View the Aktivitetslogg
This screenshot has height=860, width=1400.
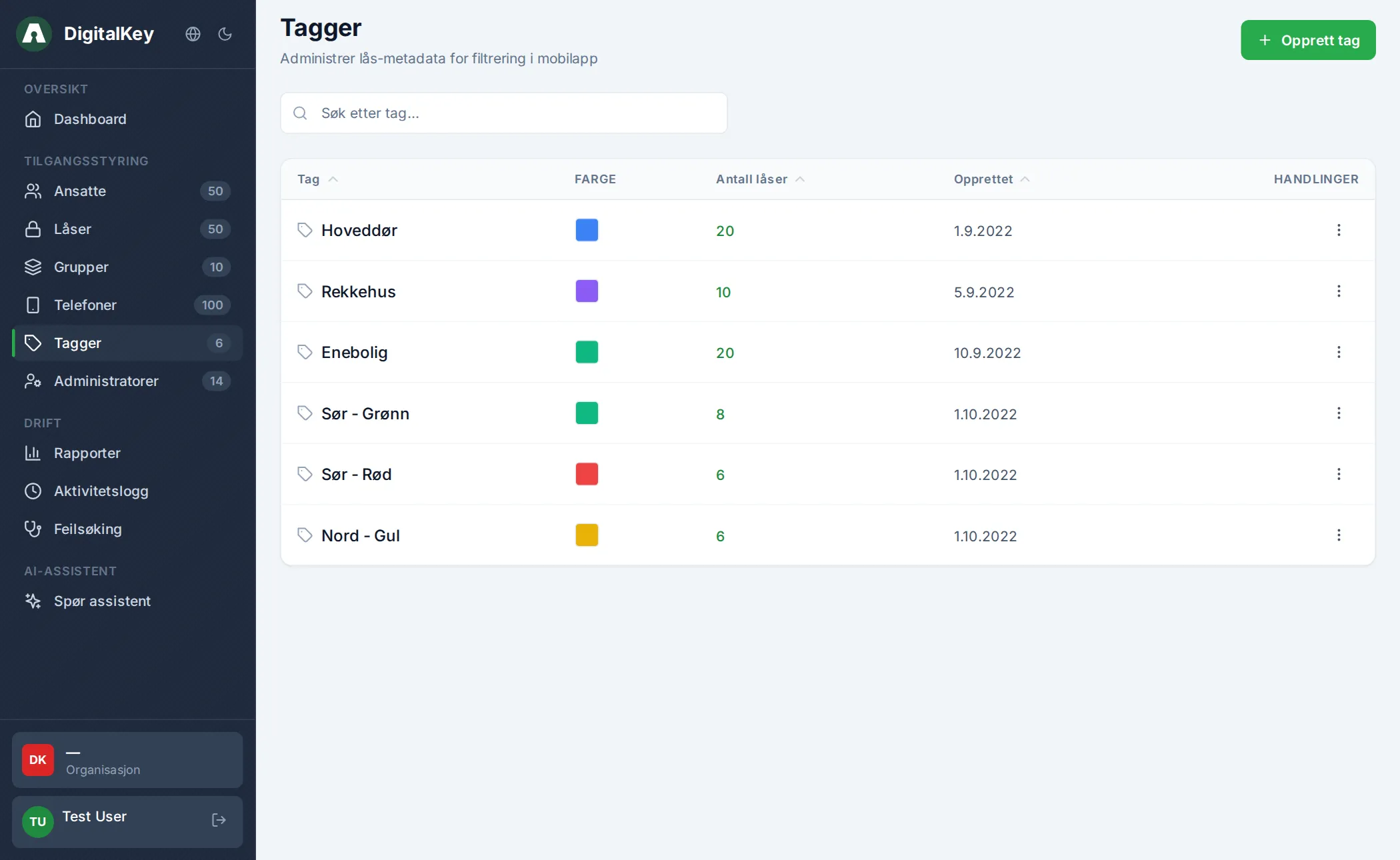(127, 491)
